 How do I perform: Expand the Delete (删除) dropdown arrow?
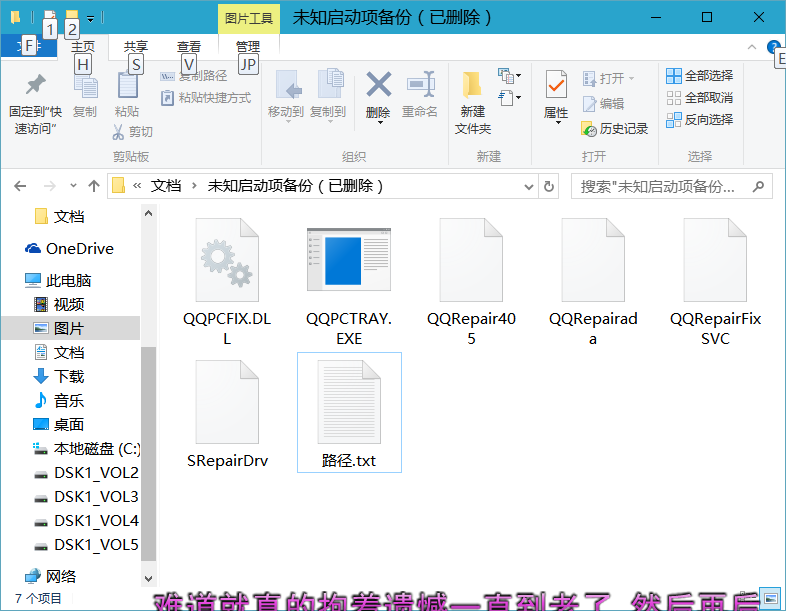pyautogui.click(x=380, y=122)
